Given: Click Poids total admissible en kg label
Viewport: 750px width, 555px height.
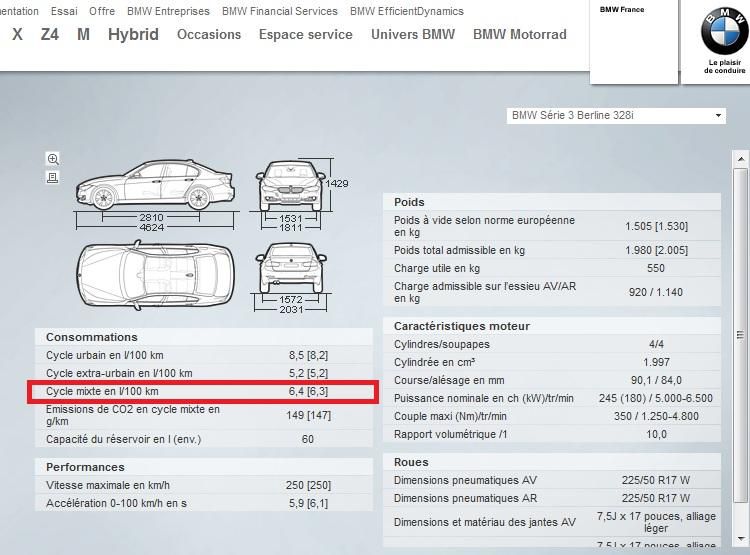Looking at the screenshot, I should coord(459,250).
